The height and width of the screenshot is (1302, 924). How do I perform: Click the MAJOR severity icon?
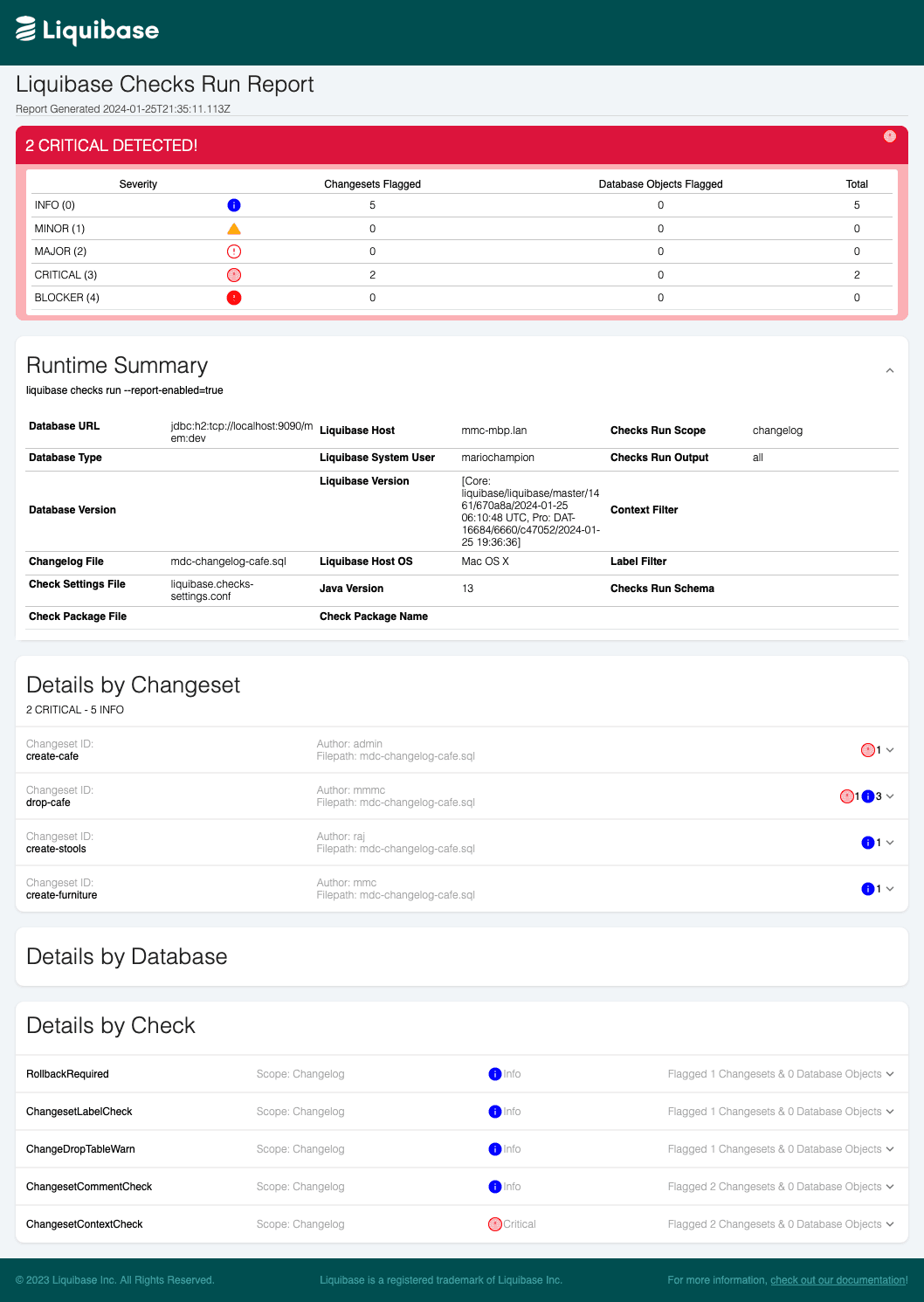232,251
